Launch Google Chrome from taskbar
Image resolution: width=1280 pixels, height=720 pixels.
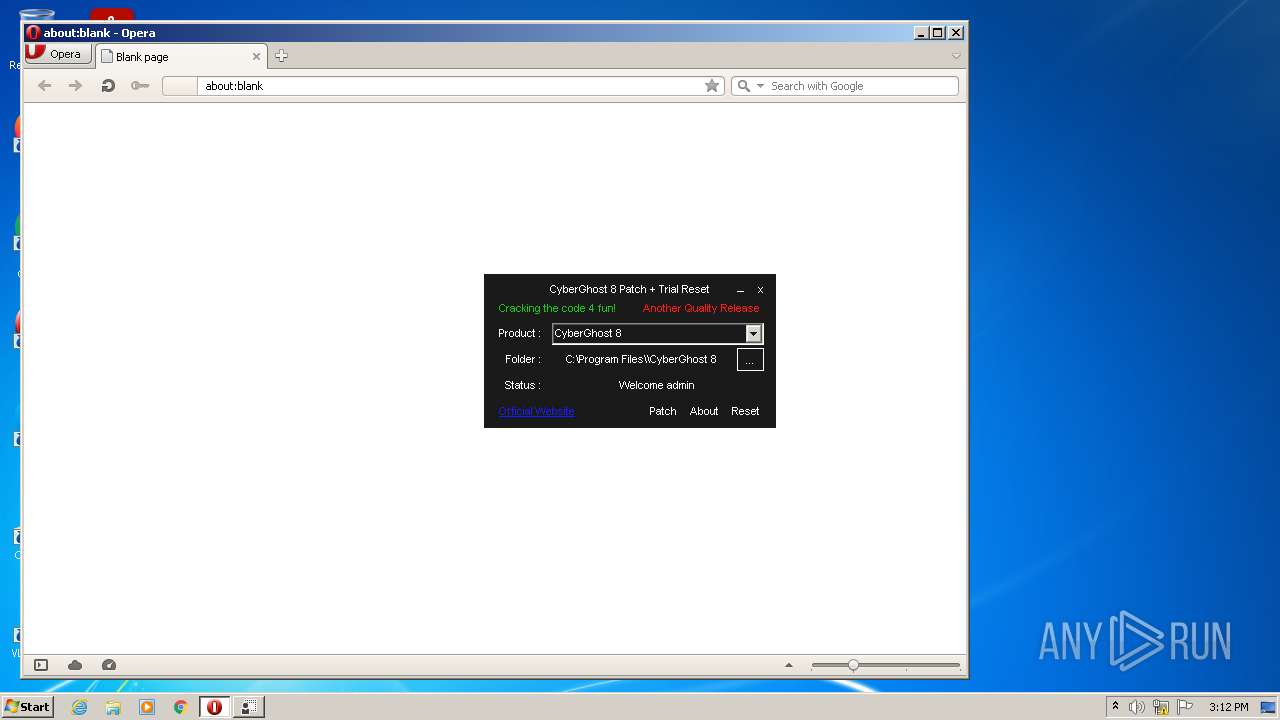pos(180,707)
